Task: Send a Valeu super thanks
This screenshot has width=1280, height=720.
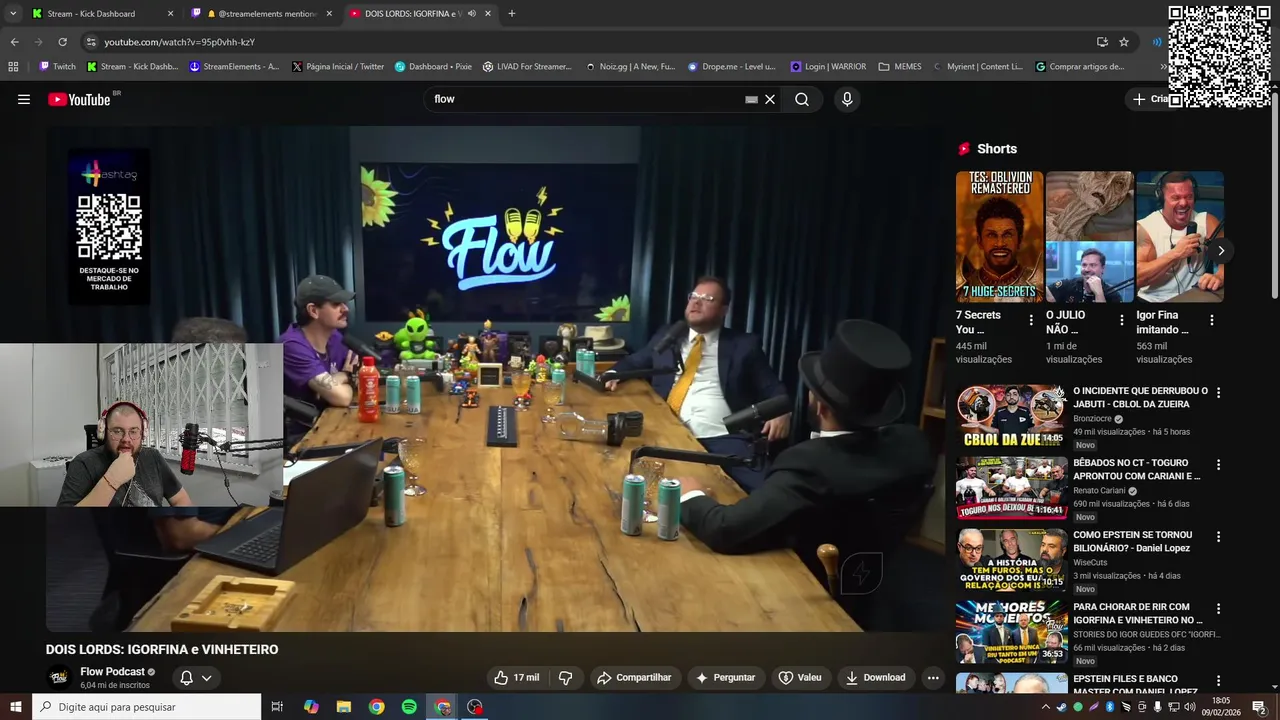Action: pyautogui.click(x=800, y=677)
